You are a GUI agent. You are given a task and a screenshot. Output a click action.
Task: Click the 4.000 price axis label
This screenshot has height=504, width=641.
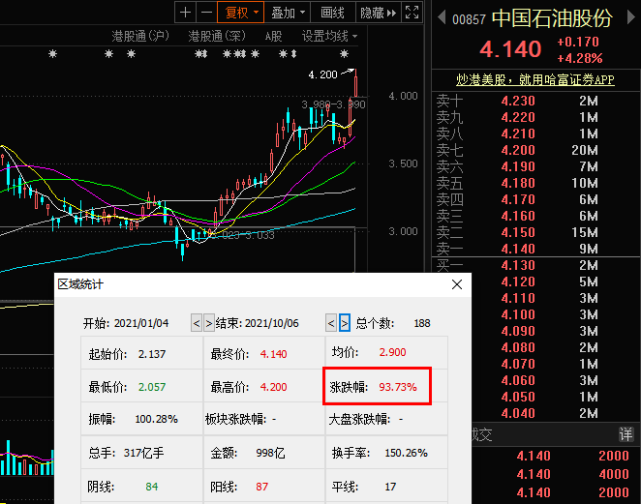click(x=403, y=96)
